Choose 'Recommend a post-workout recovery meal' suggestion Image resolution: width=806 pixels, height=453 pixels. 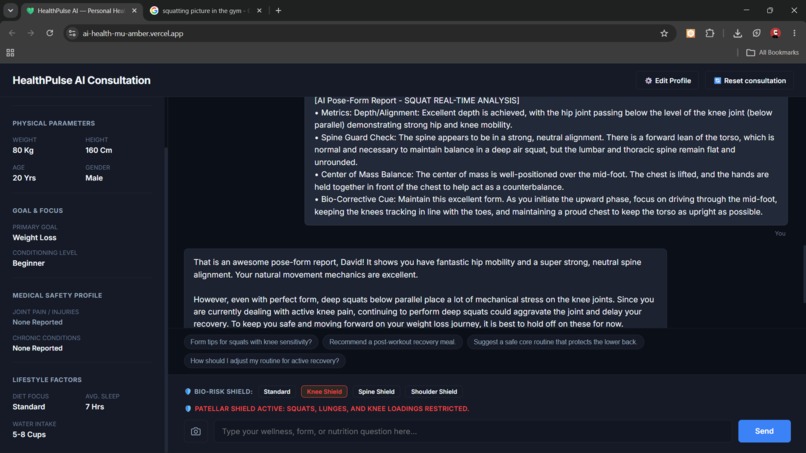[392, 342]
